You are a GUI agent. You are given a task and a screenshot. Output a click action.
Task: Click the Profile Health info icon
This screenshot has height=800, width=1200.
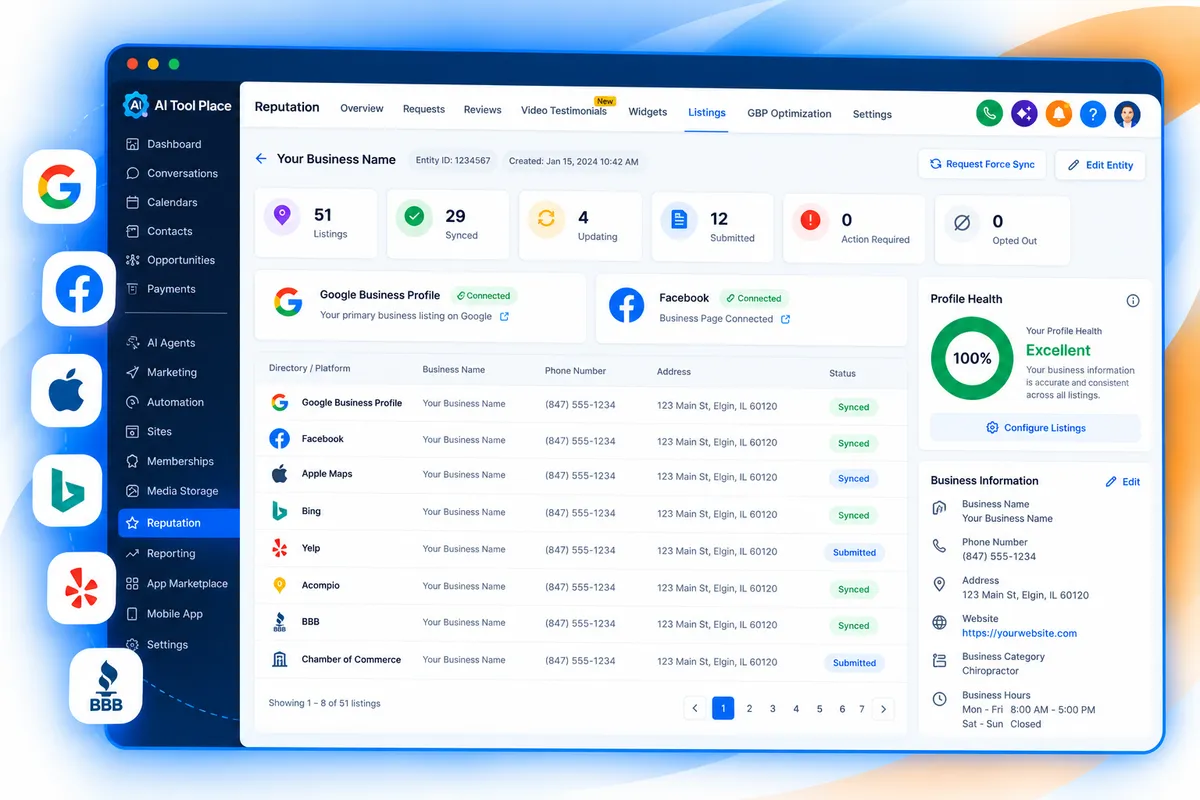coord(1133,301)
